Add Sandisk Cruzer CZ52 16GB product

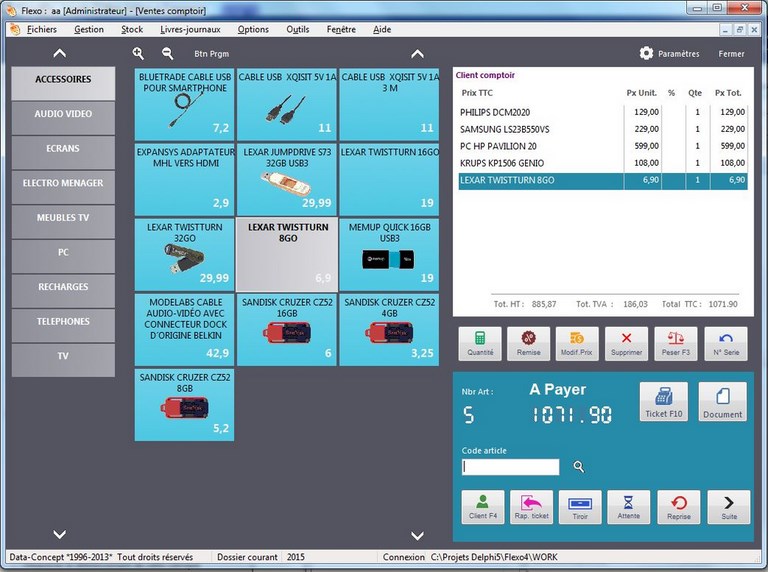click(x=287, y=330)
